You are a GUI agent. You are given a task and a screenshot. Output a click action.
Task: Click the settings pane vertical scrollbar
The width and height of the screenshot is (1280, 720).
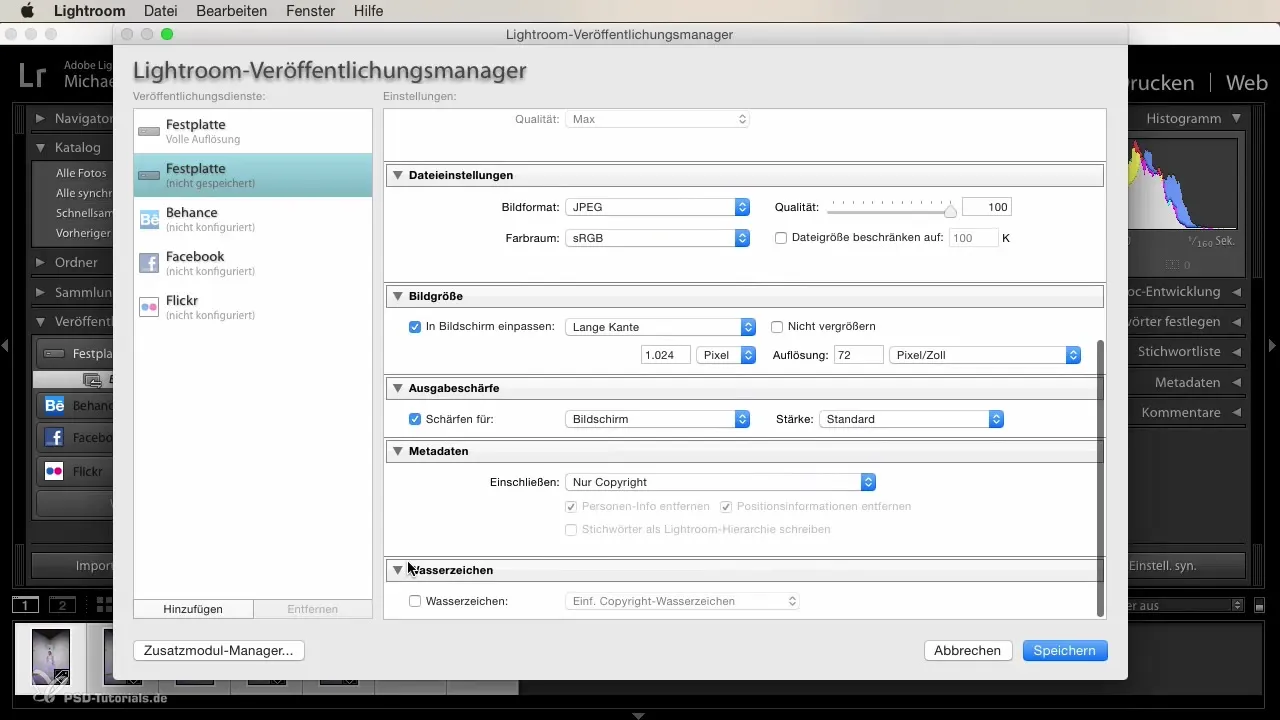(1100, 478)
